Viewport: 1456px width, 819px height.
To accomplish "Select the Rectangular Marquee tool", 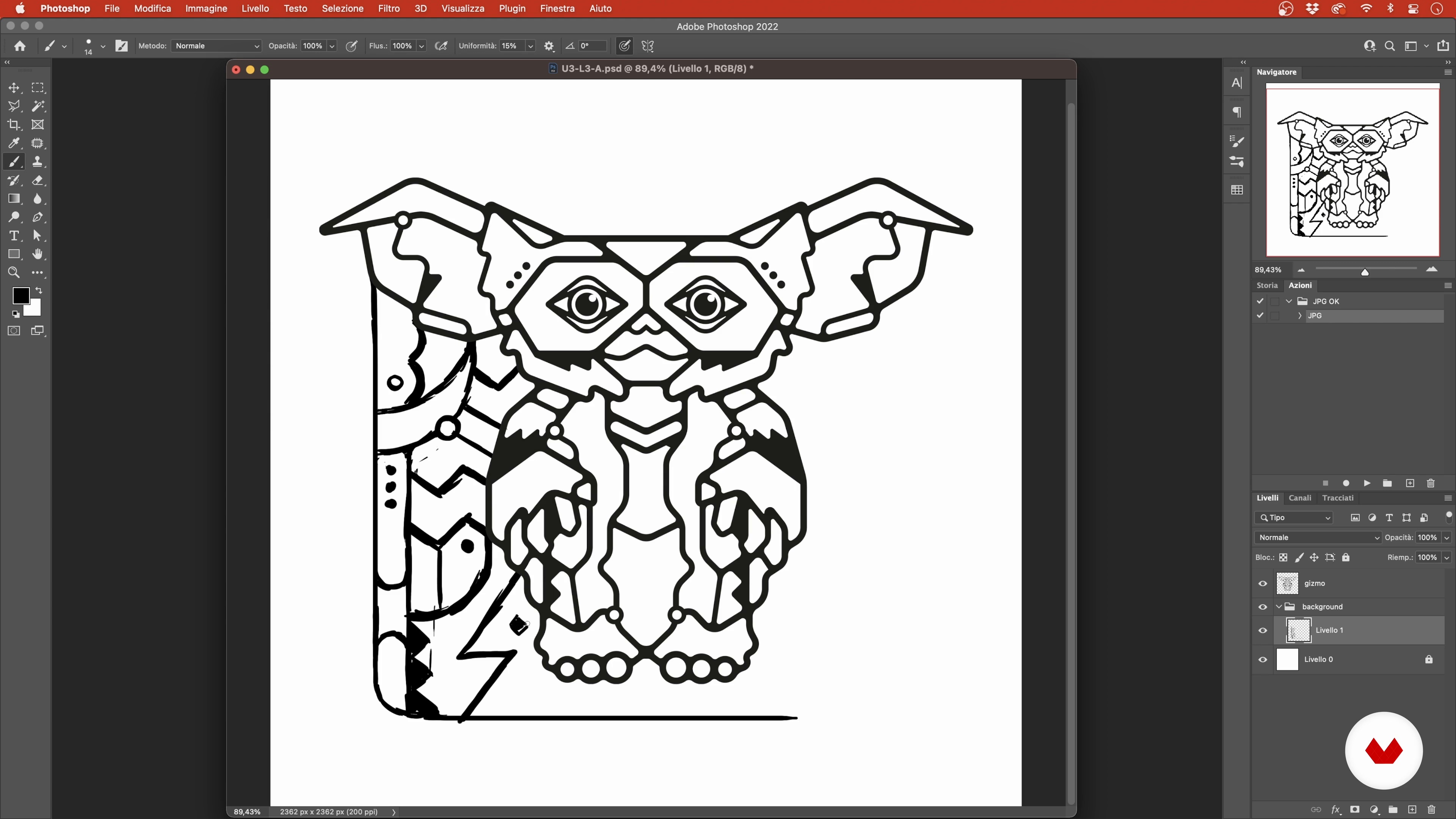I will click(37, 88).
